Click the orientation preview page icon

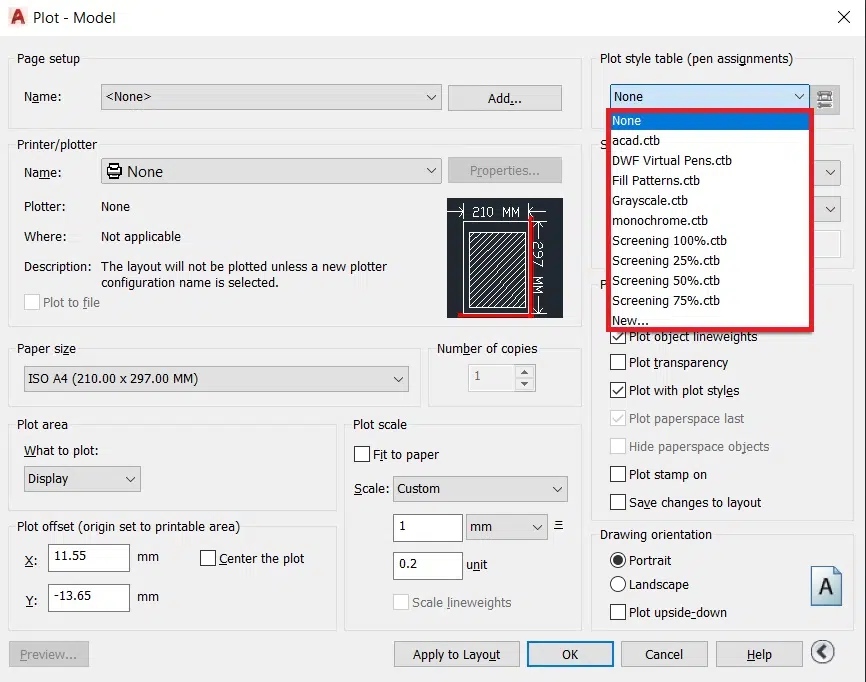pos(825,587)
